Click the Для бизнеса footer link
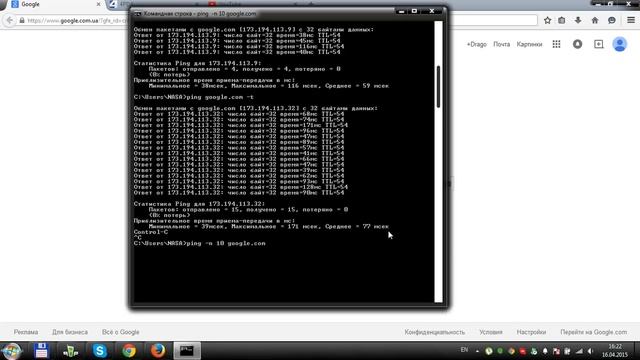The image size is (640, 360). click(70, 332)
